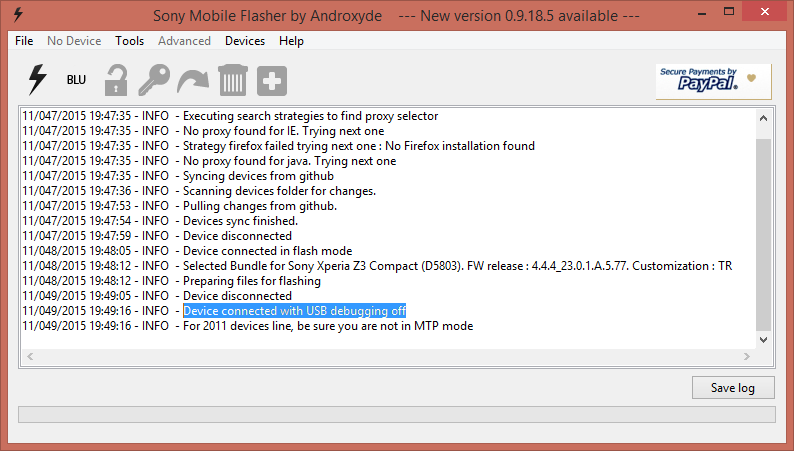This screenshot has height=451, width=794.
Task: Click the horizontal scrollbar right arrow
Action: 747,356
